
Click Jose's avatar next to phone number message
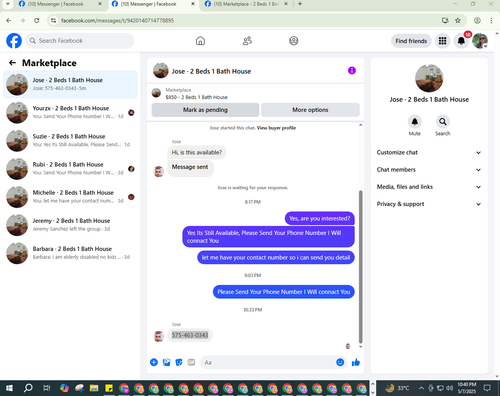pos(159,336)
